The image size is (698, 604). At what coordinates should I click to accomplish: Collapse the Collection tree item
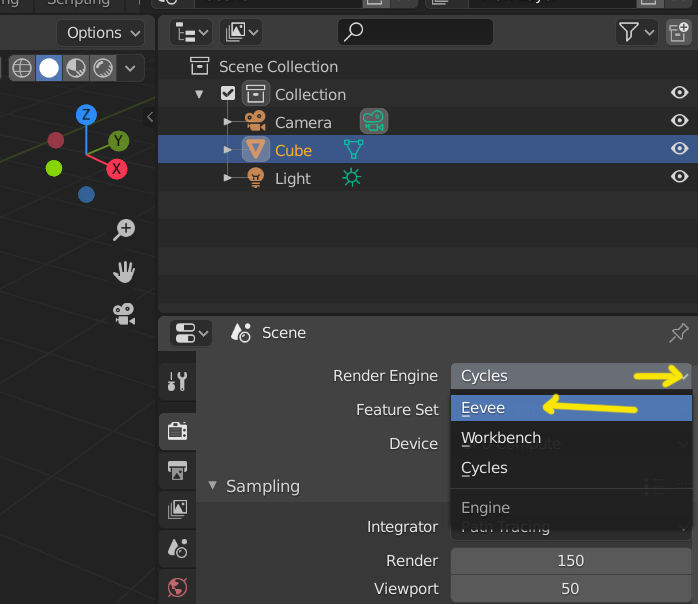coord(199,94)
